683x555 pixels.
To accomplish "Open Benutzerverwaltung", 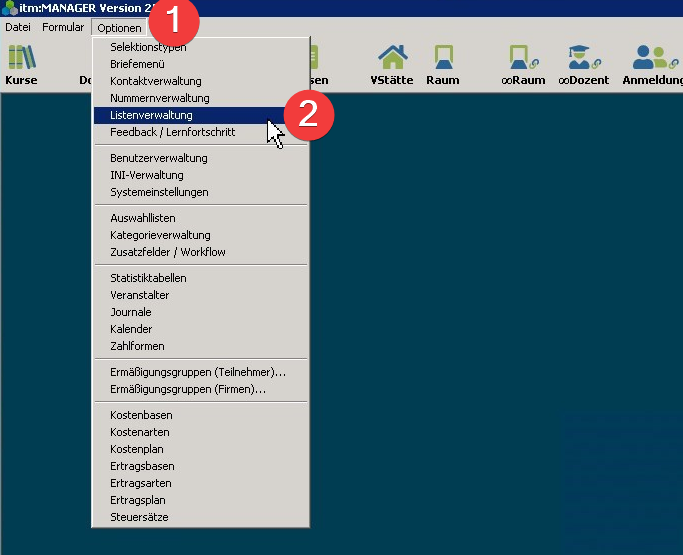I will 201,158.
